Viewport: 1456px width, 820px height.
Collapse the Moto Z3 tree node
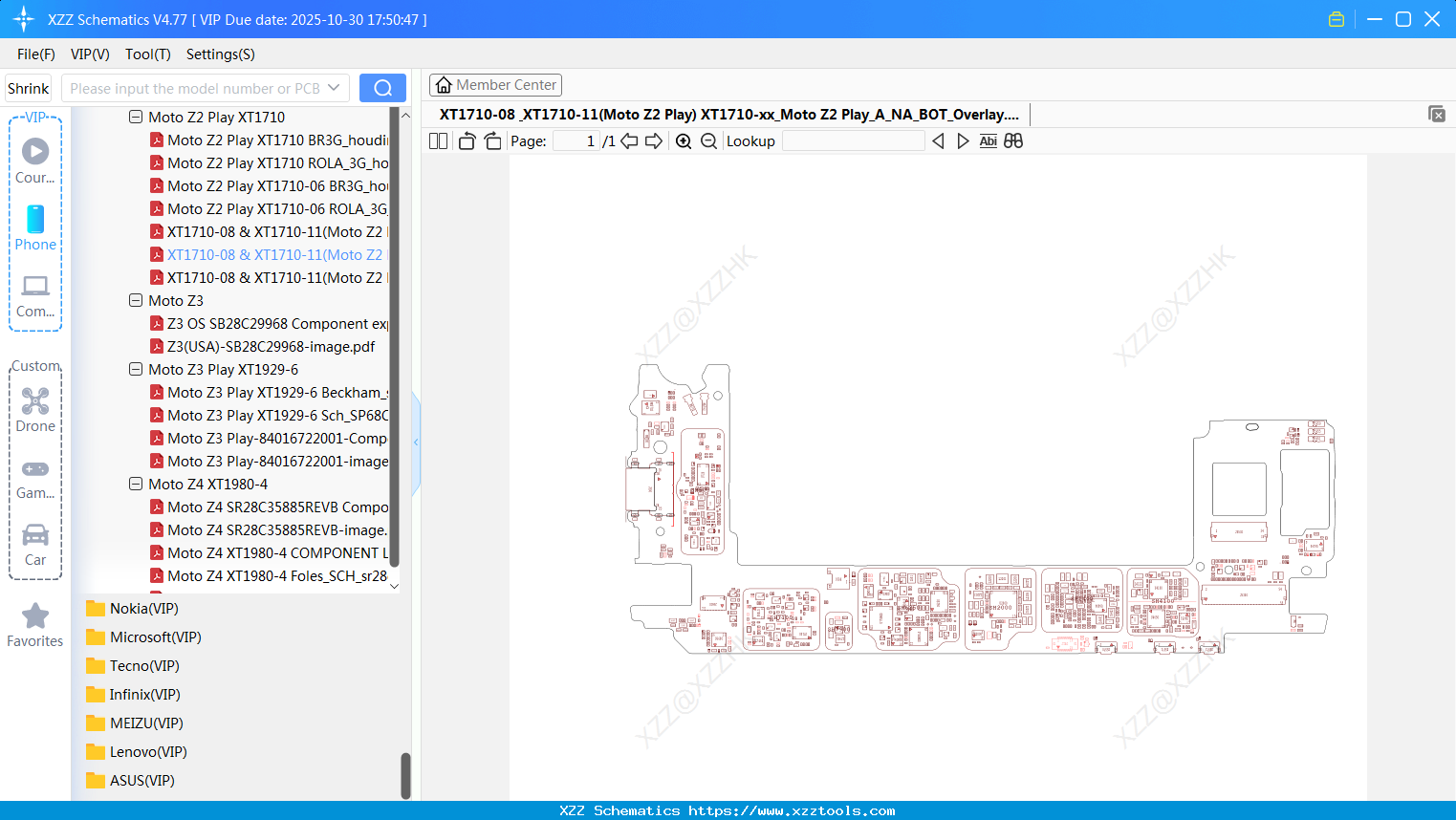pyautogui.click(x=136, y=300)
